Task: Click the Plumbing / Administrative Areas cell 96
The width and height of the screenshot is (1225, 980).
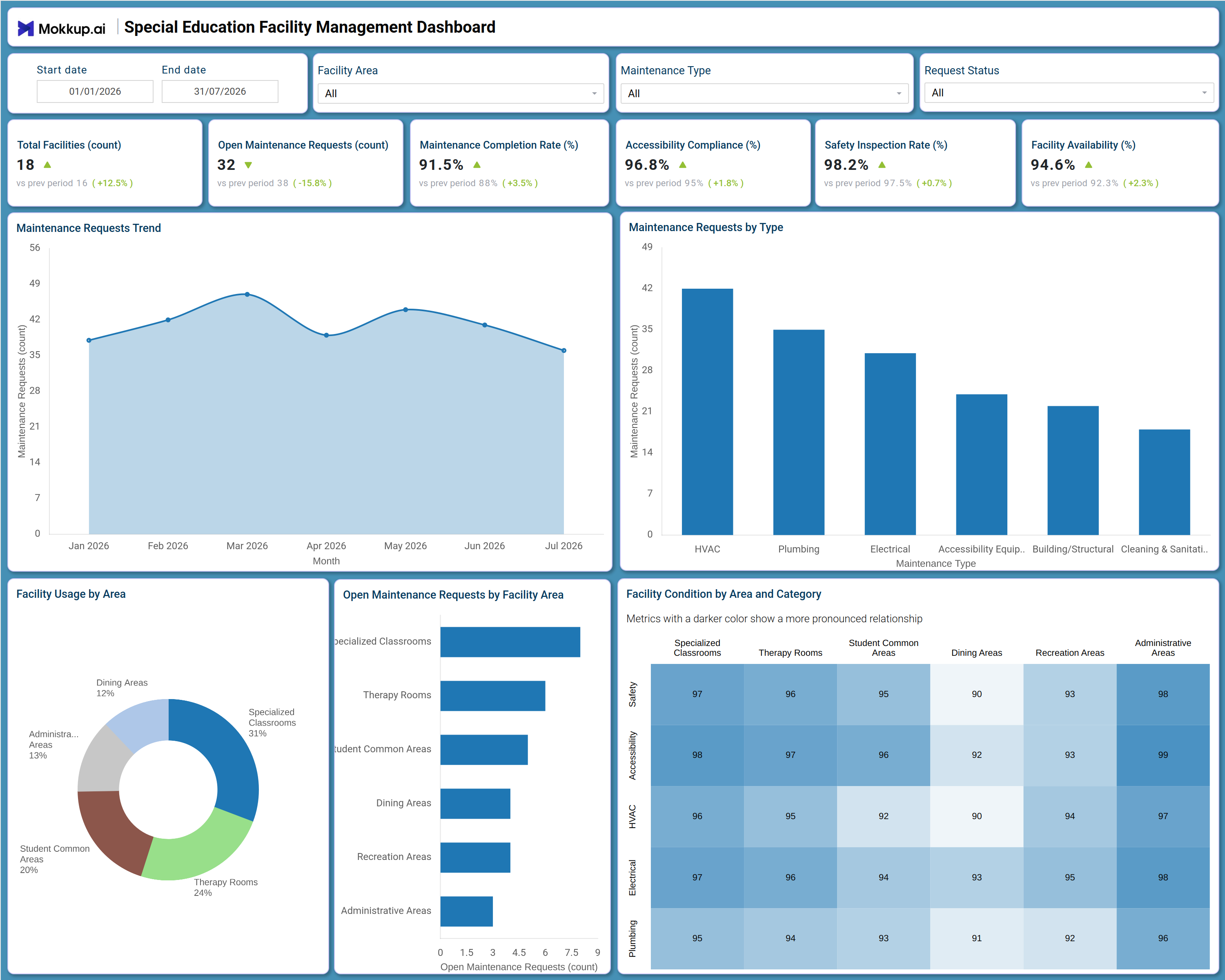Action: (1163, 938)
